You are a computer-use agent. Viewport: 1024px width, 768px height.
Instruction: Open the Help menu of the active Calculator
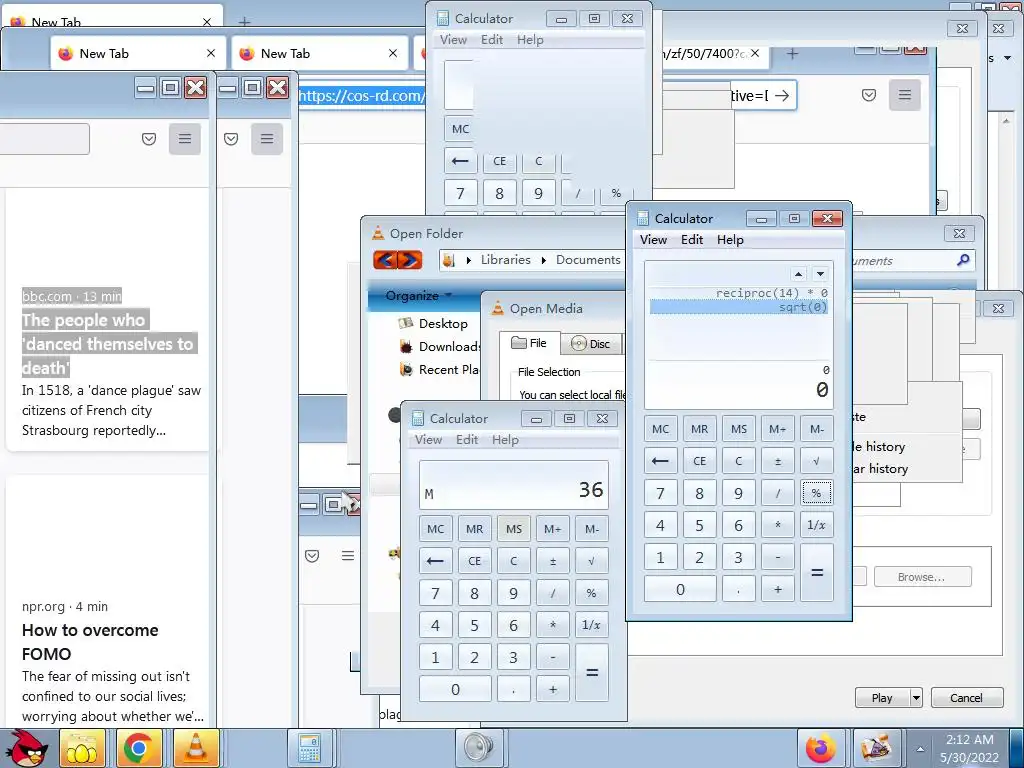coord(730,240)
